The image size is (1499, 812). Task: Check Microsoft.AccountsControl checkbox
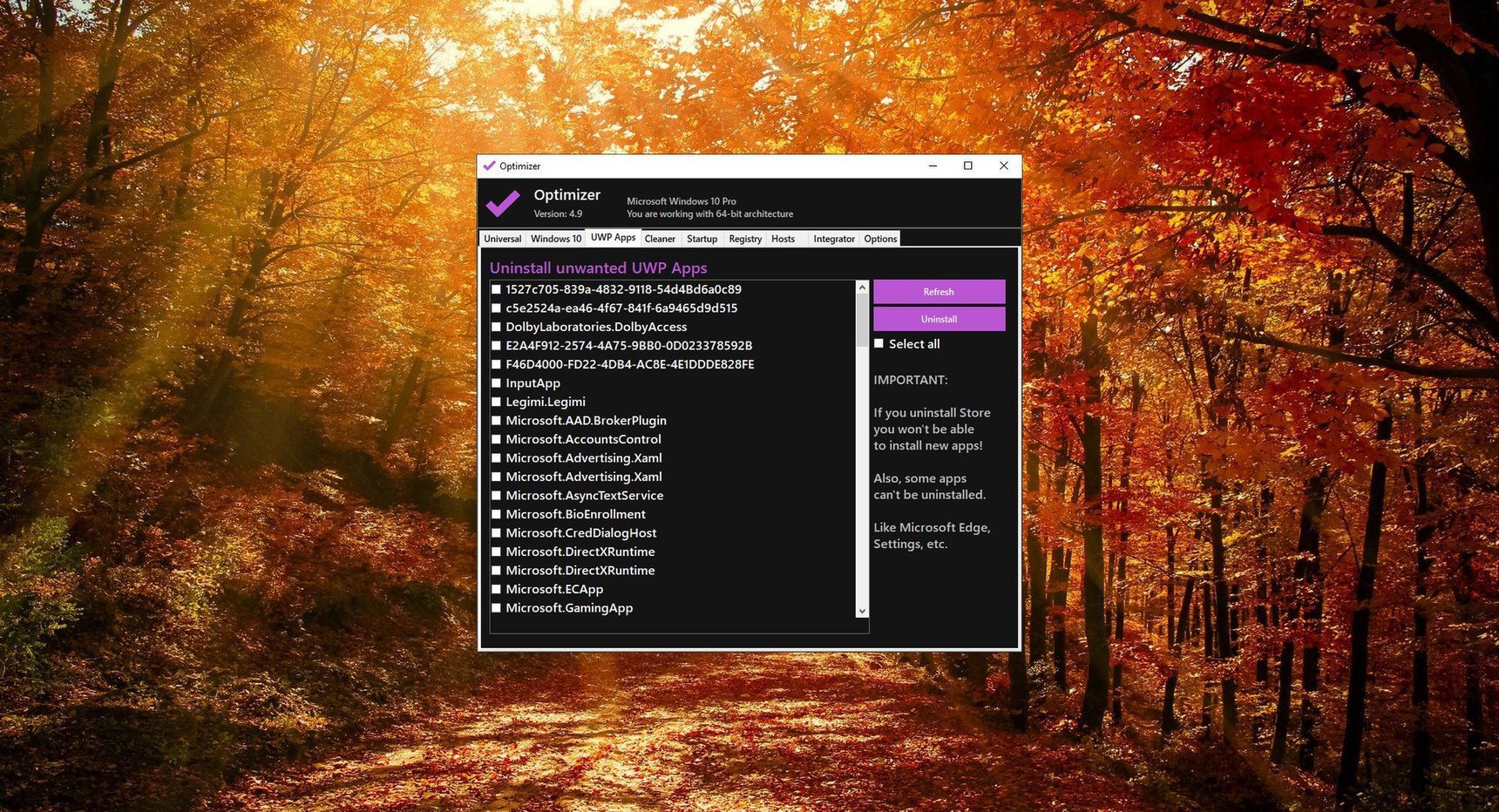pos(496,439)
